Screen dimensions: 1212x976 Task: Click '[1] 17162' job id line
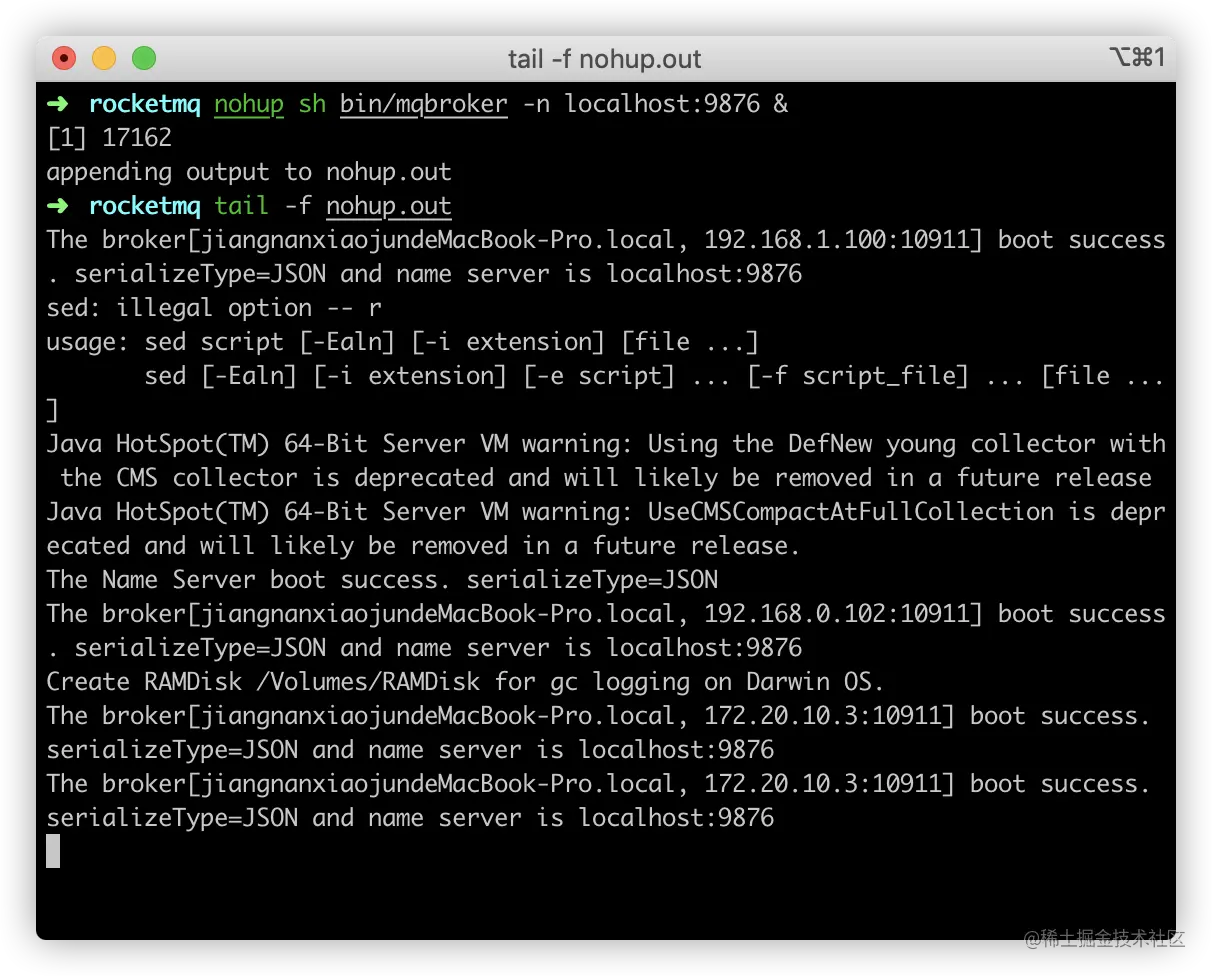coord(109,138)
